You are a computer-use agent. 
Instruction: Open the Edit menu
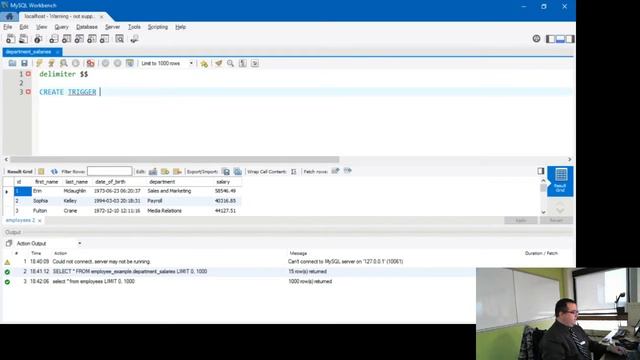click(x=24, y=27)
